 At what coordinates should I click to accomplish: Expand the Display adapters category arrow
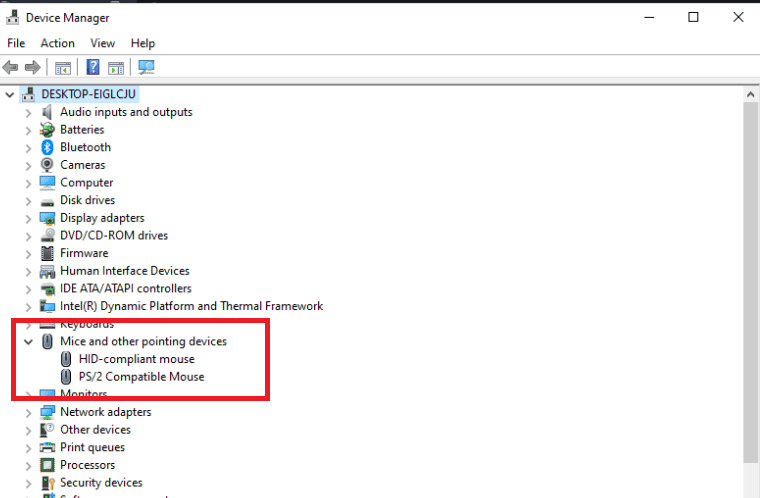coord(28,219)
